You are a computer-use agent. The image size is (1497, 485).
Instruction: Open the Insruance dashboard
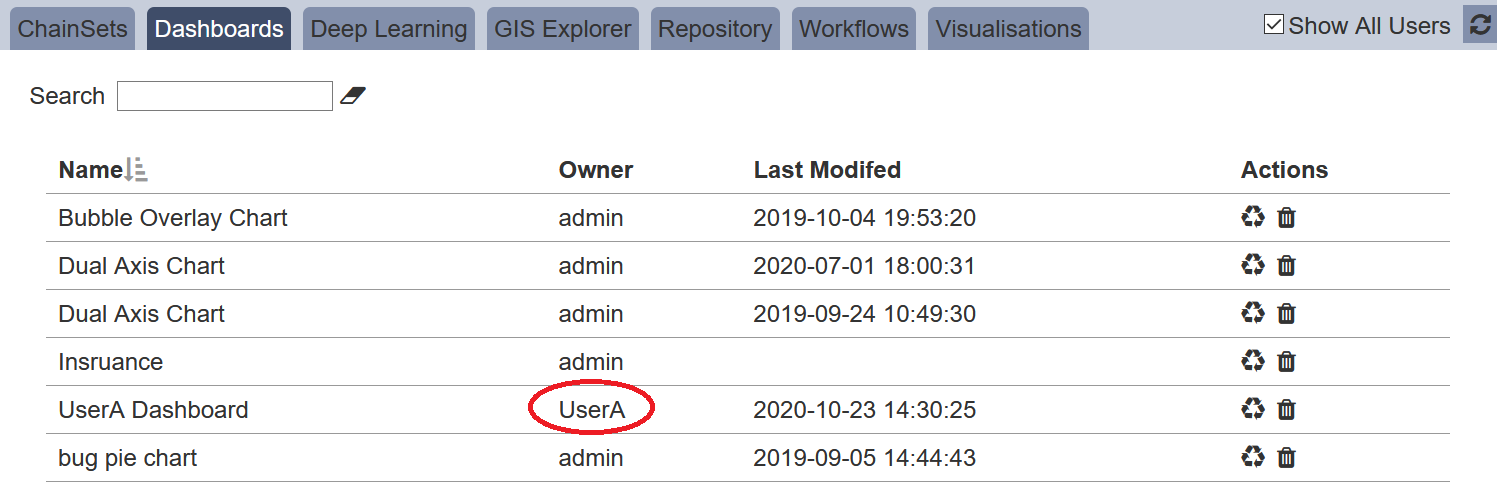[x=110, y=362]
